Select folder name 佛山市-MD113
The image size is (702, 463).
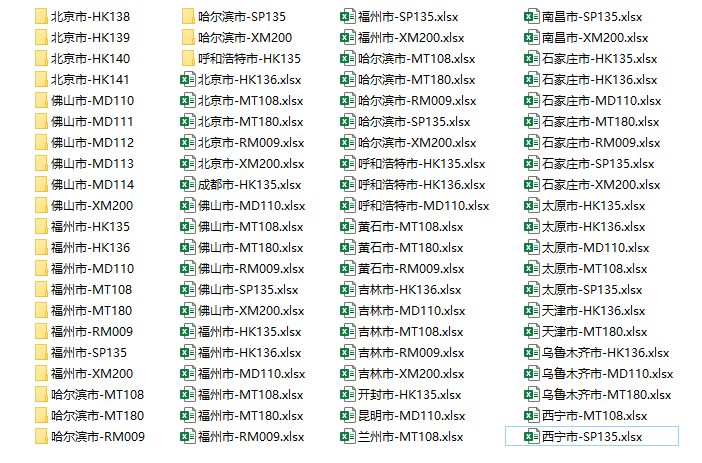pyautogui.click(x=92, y=164)
